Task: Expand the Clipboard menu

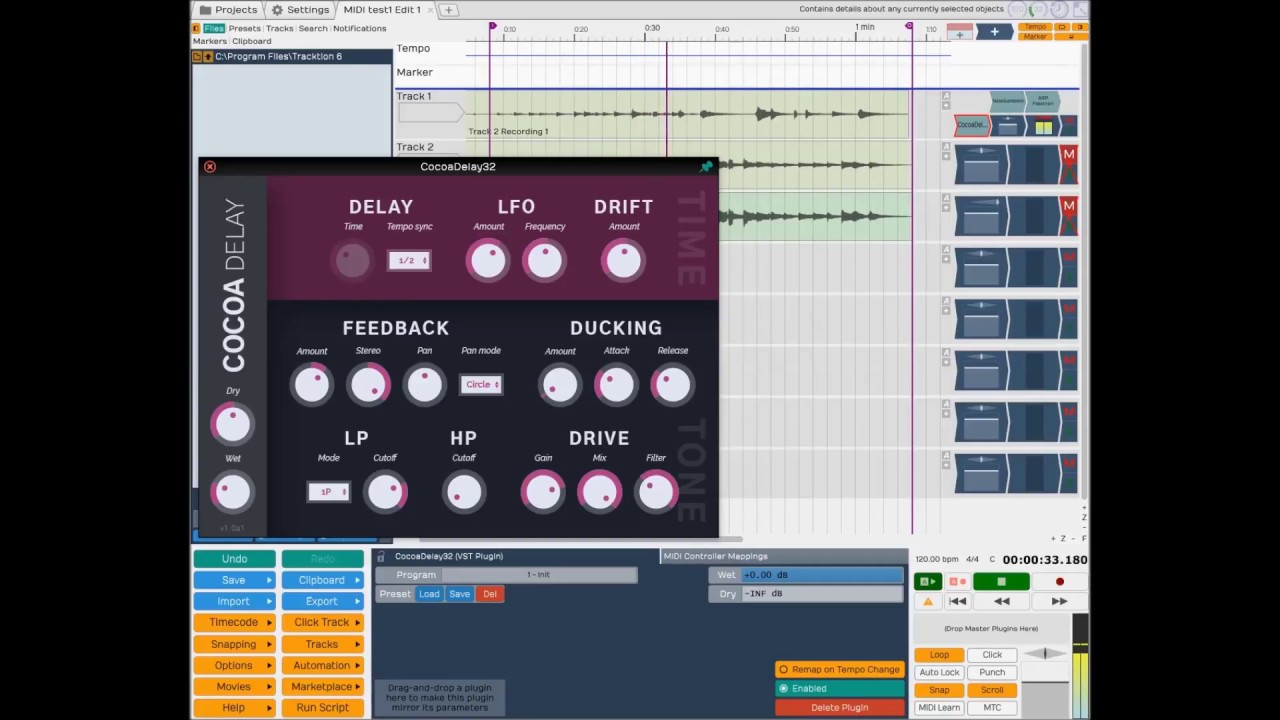Action: 322,580
